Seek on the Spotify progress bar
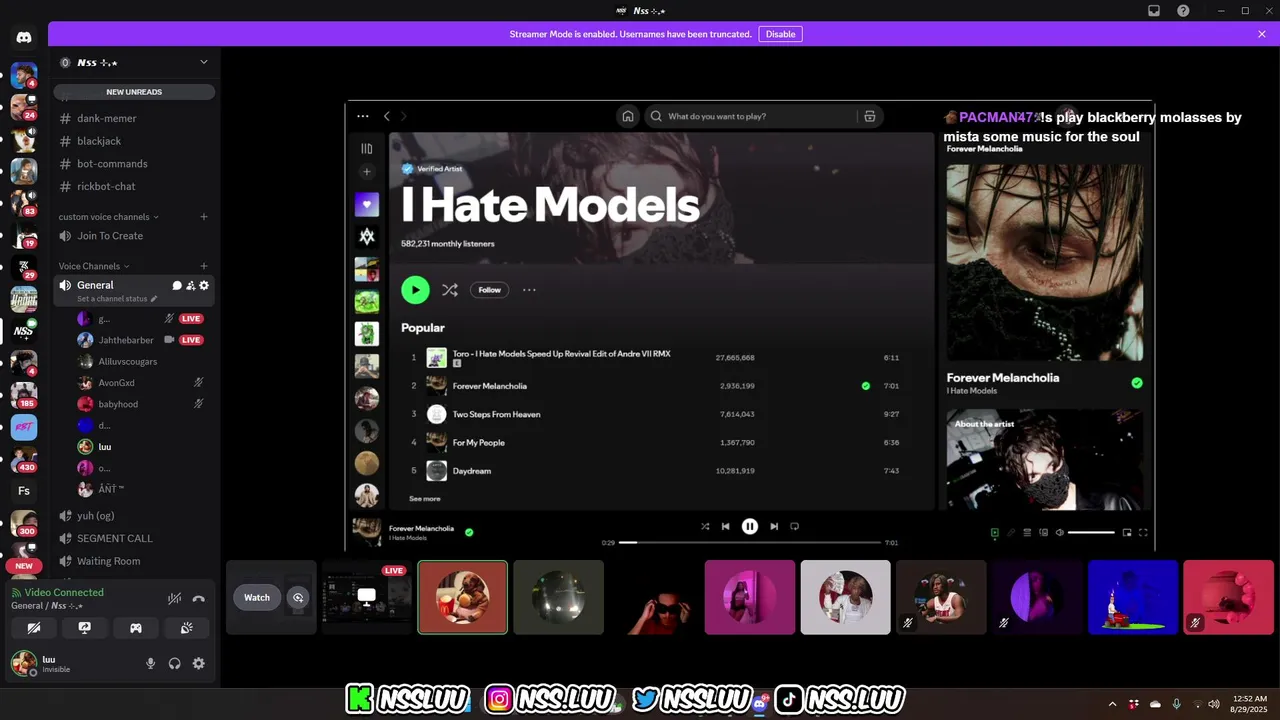Viewport: 1280px width, 720px height. [x=750, y=542]
